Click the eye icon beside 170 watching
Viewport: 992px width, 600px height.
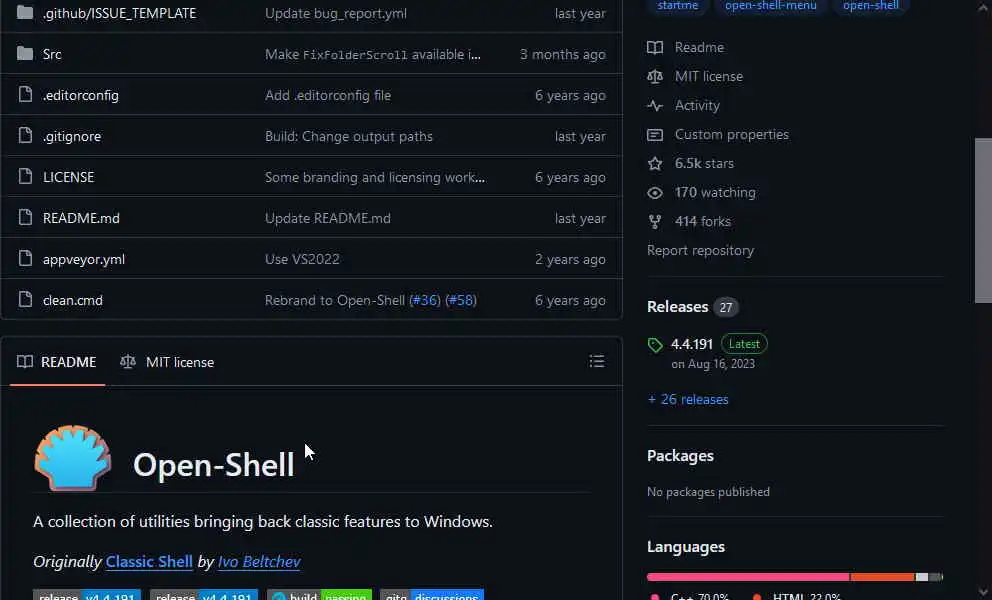pos(655,193)
